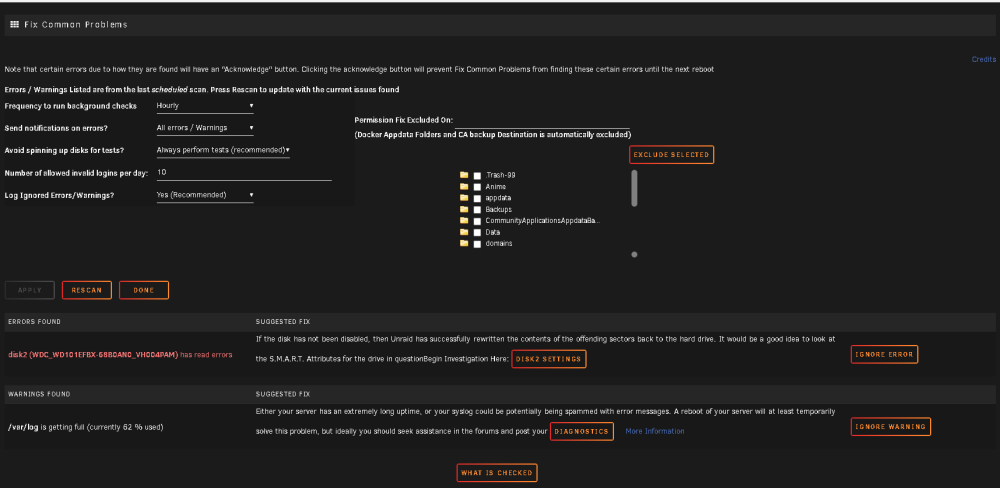1000x488 pixels.
Task: Check the Anime folder checkbox
Action: coord(477,187)
